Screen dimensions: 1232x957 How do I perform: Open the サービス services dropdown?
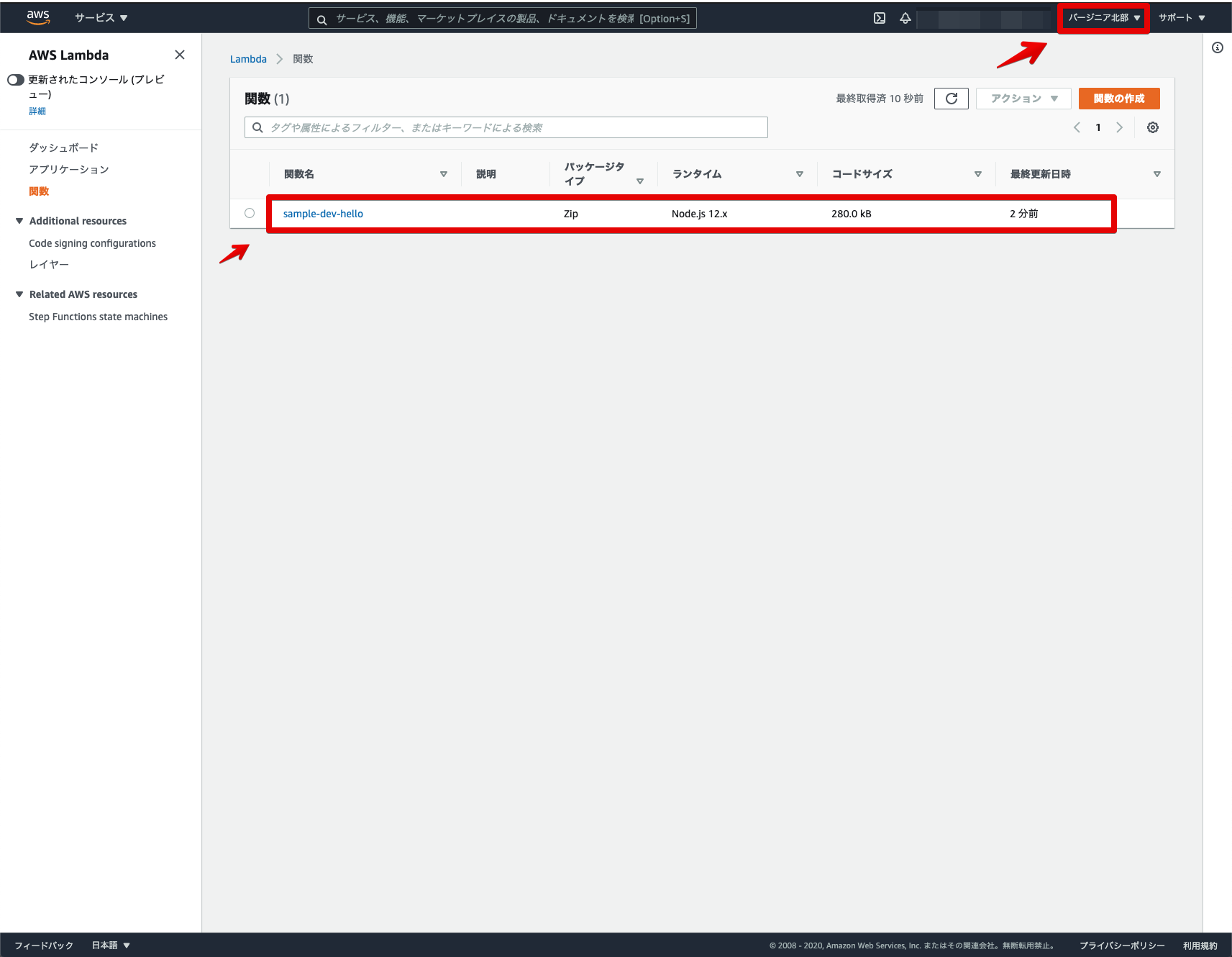click(101, 18)
